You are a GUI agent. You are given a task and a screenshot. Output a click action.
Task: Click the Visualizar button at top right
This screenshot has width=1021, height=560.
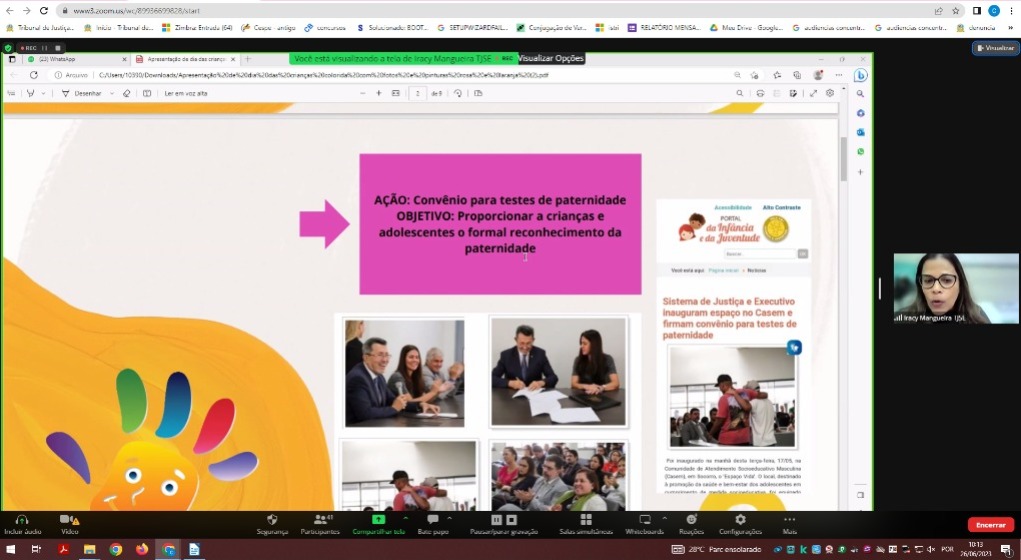(994, 47)
